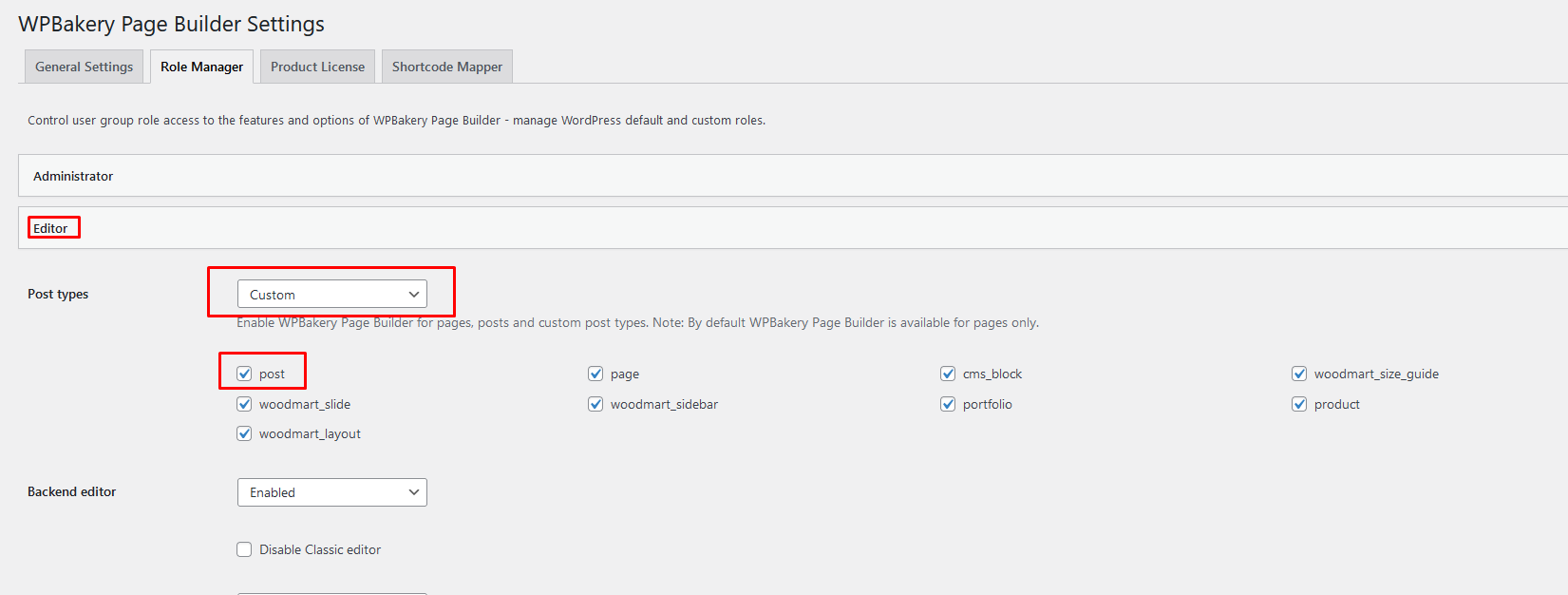Collapse the Editor role section
The height and width of the screenshot is (595, 1568).
tap(793, 228)
